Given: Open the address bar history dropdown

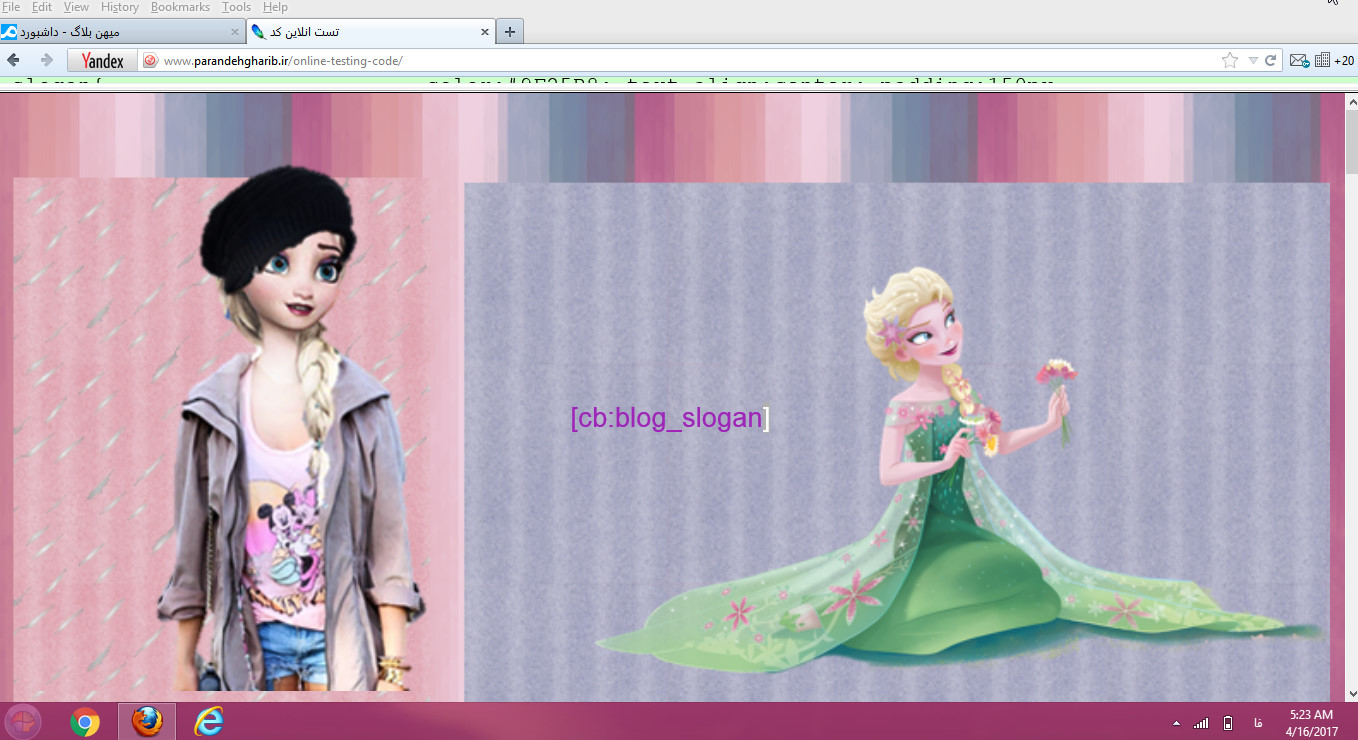Looking at the screenshot, I should tap(1253, 61).
